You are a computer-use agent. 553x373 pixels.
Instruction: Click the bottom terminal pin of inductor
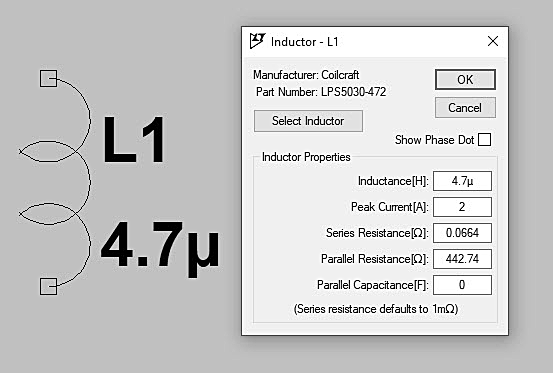coord(48,286)
